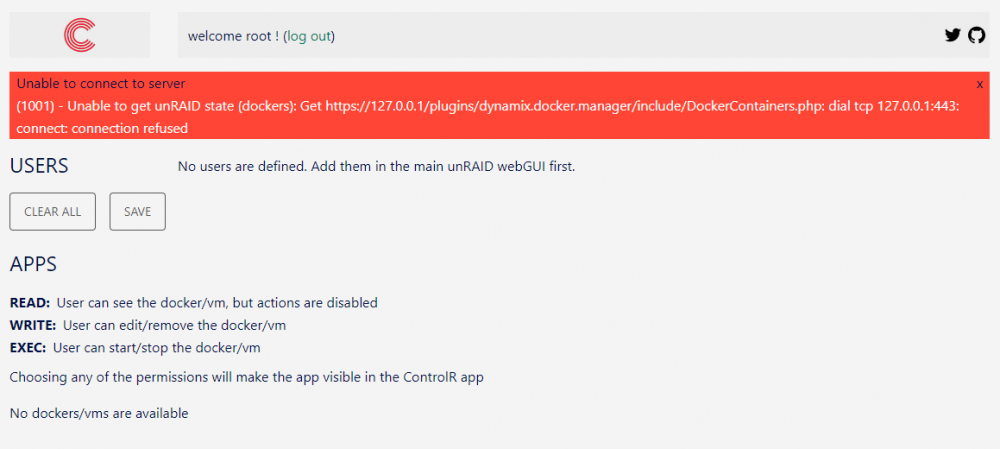Click the 'Choosing any of the permissions' note
The image size is (1000, 449).
pos(246,377)
